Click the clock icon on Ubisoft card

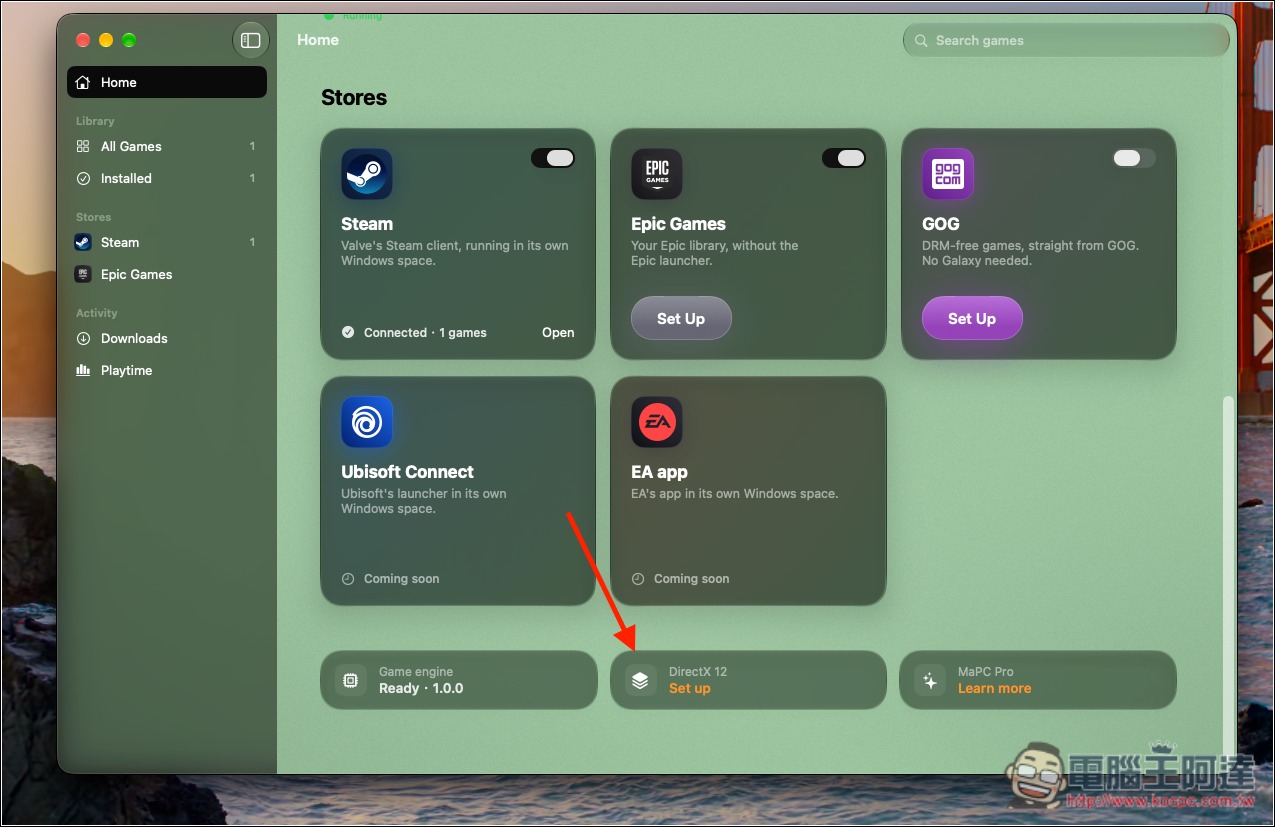348,579
